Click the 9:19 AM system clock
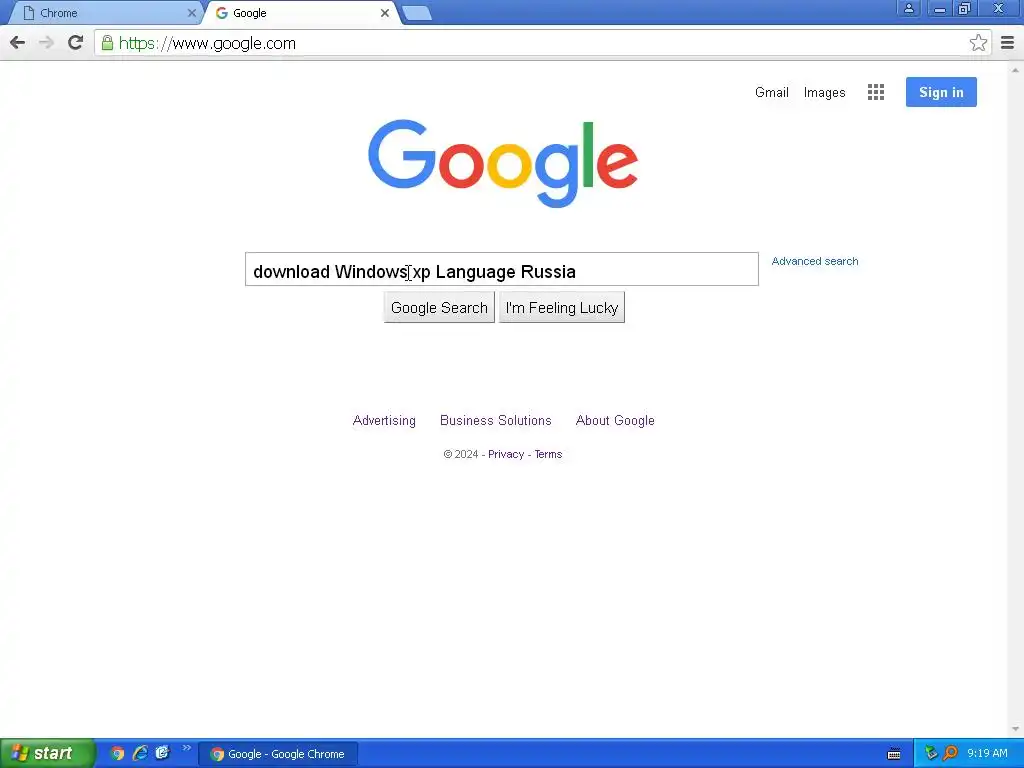This screenshot has width=1024, height=768. coord(987,754)
